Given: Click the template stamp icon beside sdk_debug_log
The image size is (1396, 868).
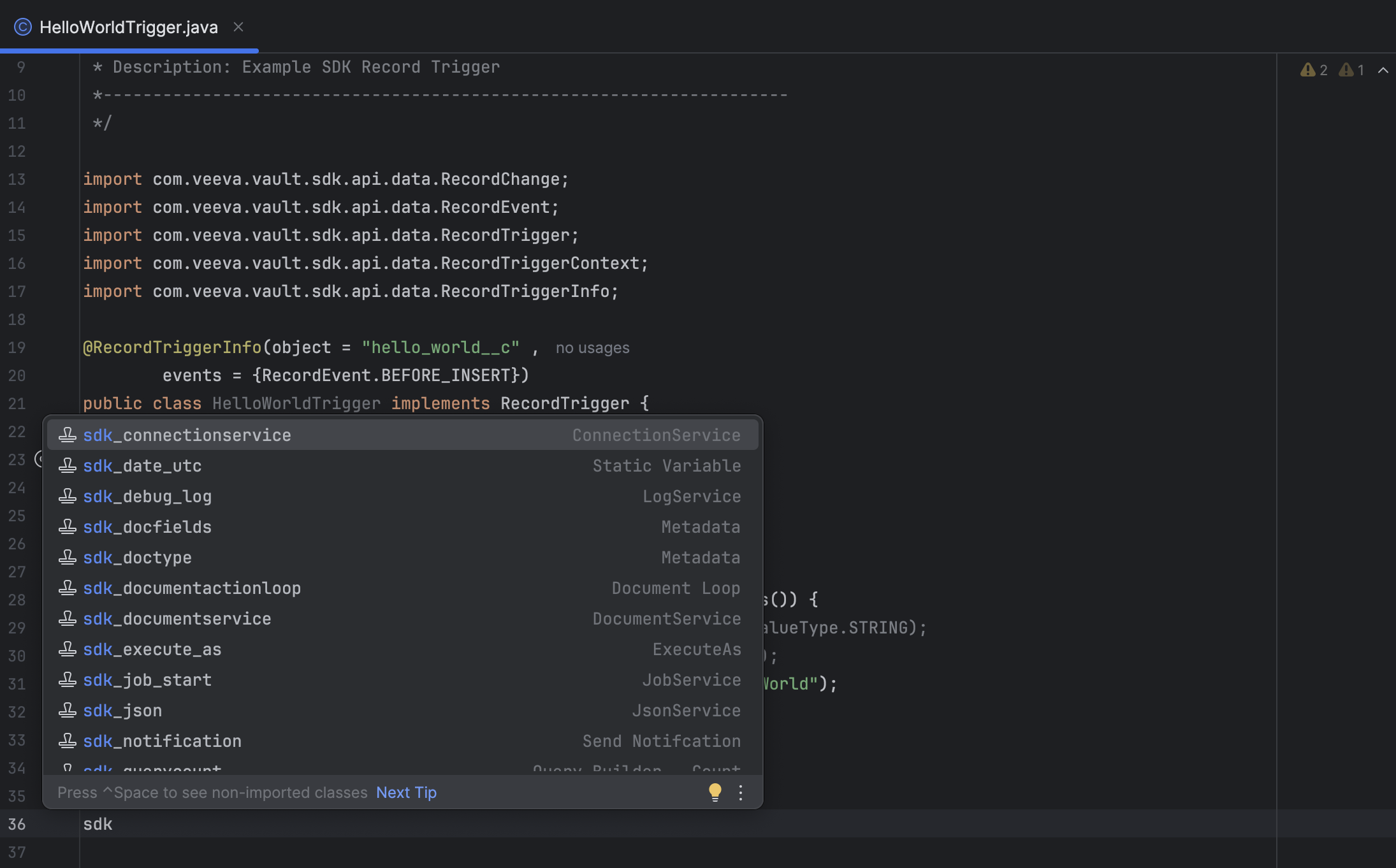Looking at the screenshot, I should click(x=68, y=496).
